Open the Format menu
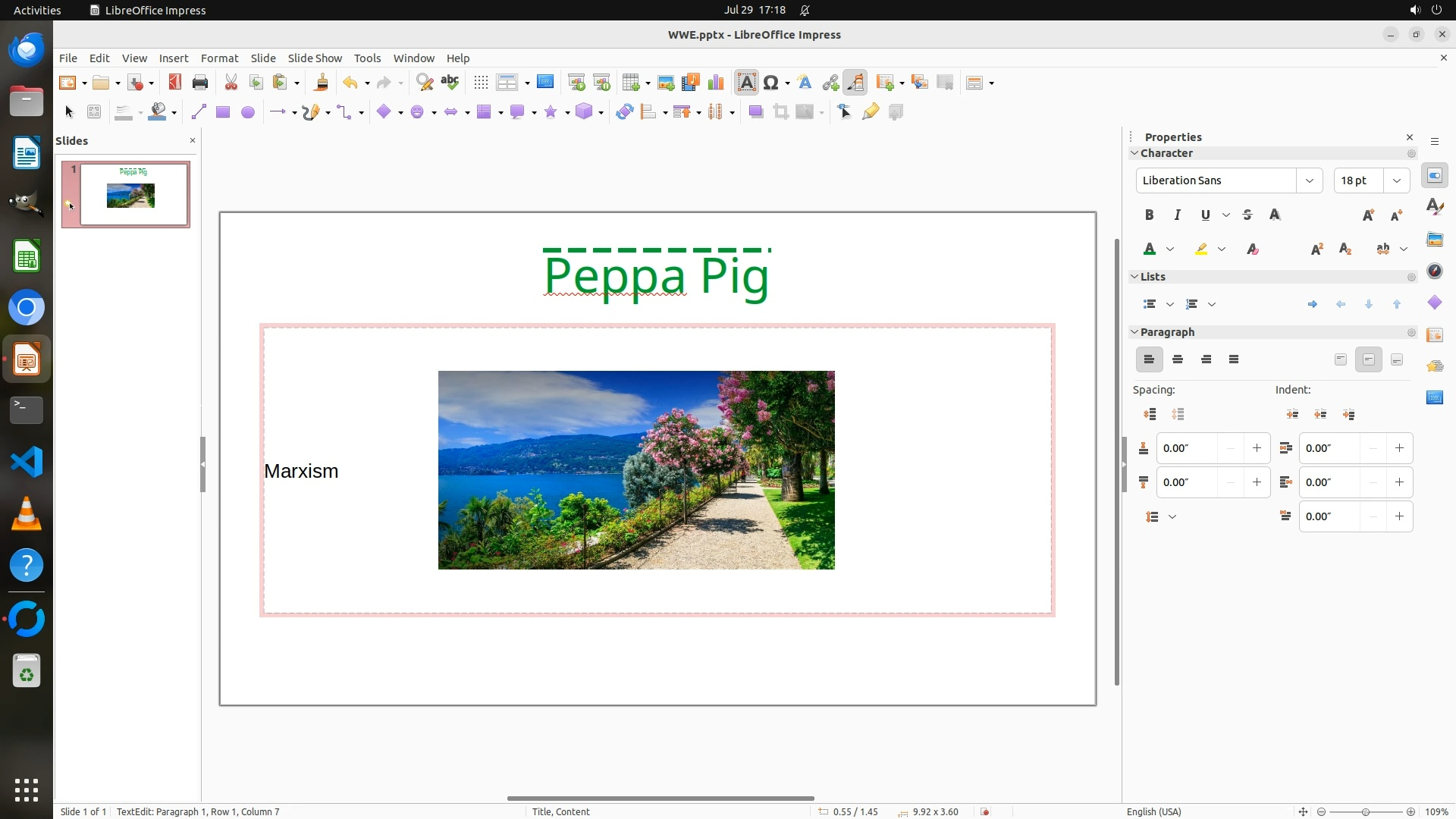Viewport: 1456px width, 819px height. pyautogui.click(x=219, y=58)
